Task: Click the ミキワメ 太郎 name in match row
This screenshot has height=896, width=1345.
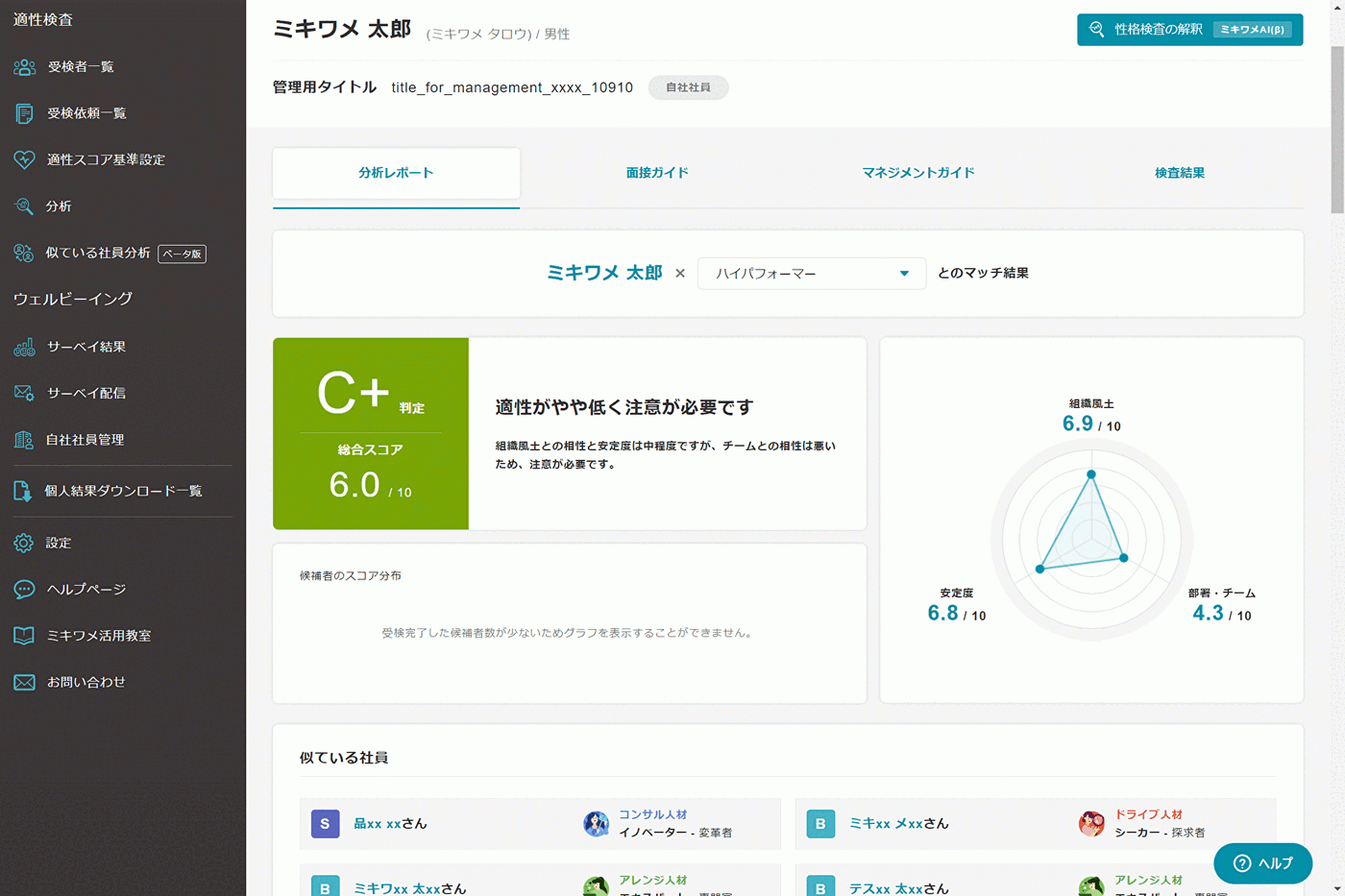Action: pyautogui.click(x=604, y=274)
